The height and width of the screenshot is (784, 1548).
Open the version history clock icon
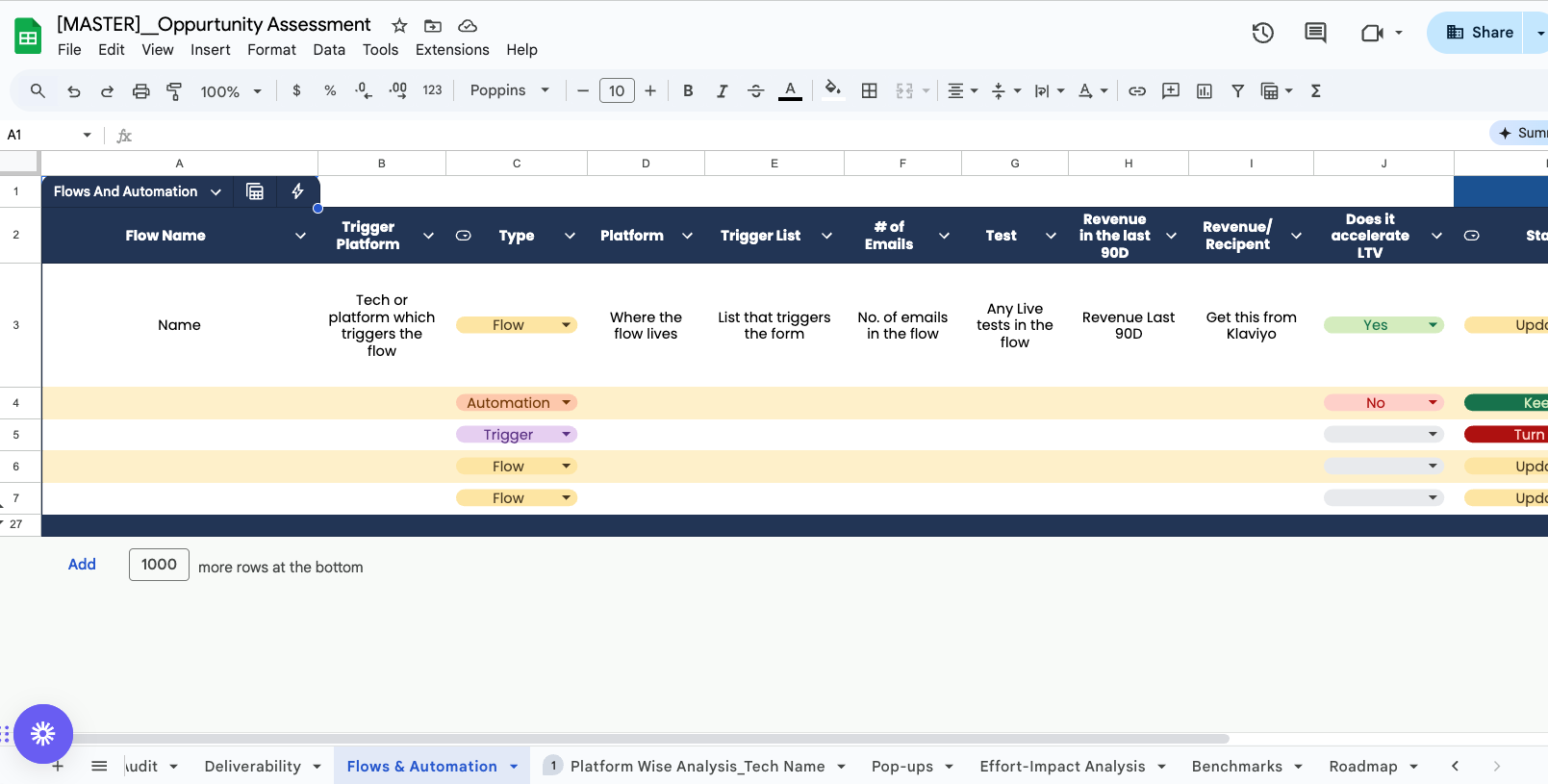(x=1262, y=33)
